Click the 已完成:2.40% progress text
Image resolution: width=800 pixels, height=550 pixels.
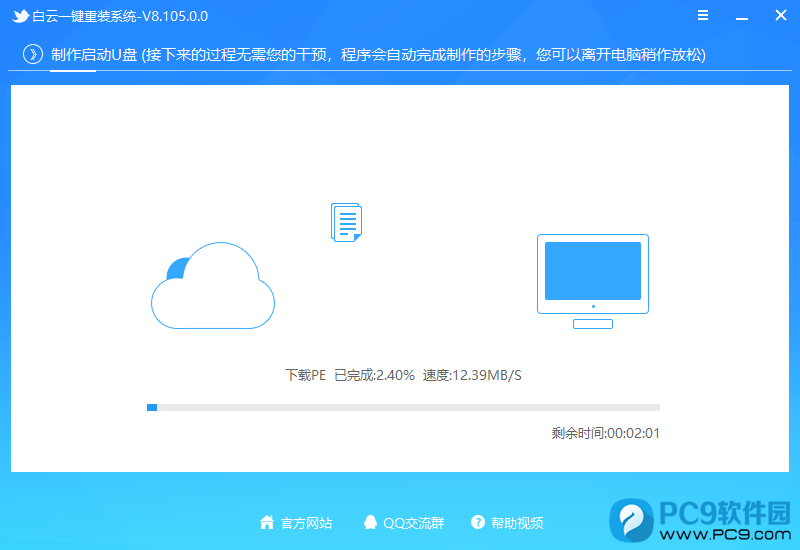(x=374, y=376)
